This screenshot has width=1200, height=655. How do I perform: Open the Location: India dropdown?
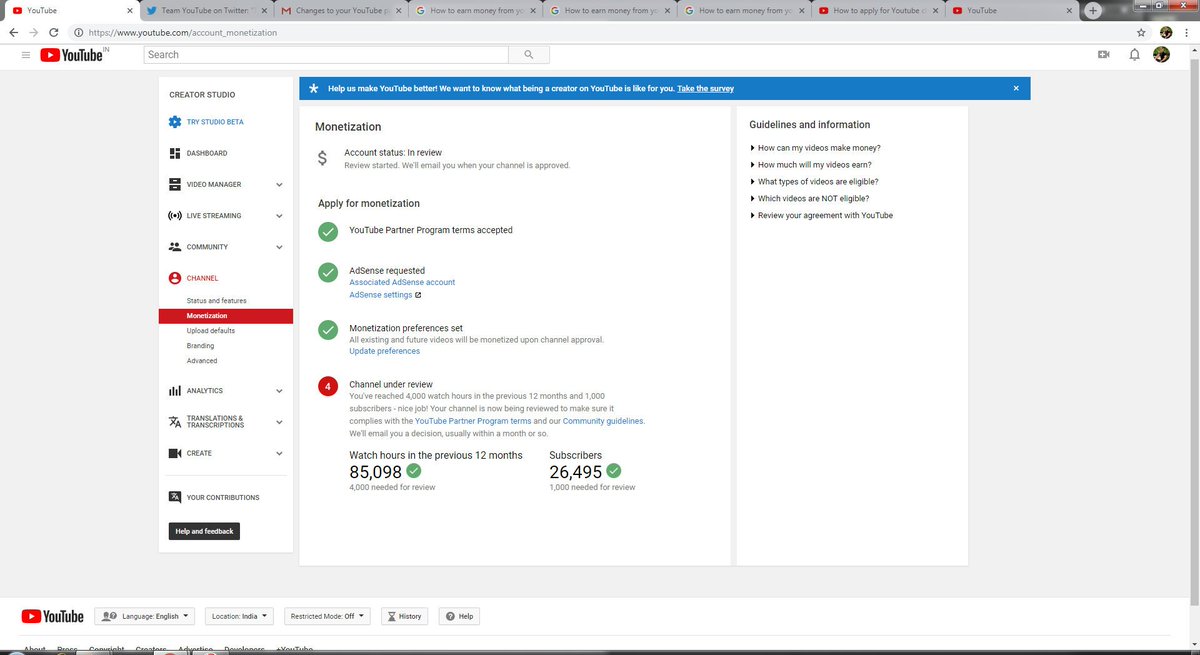point(239,616)
